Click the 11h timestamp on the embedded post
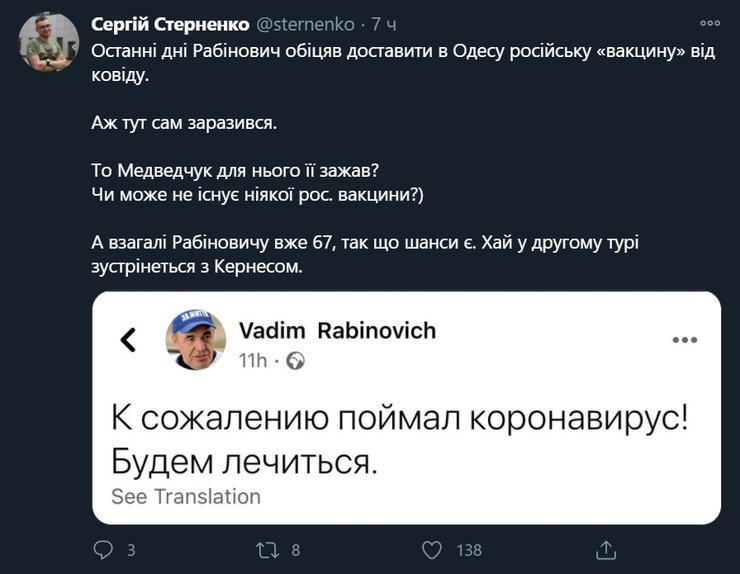The width and height of the screenshot is (740, 574). pyautogui.click(x=253, y=361)
